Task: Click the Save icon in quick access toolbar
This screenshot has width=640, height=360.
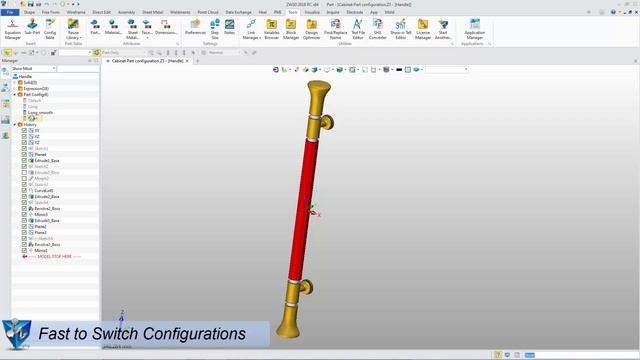Action: pyautogui.click(x=31, y=4)
